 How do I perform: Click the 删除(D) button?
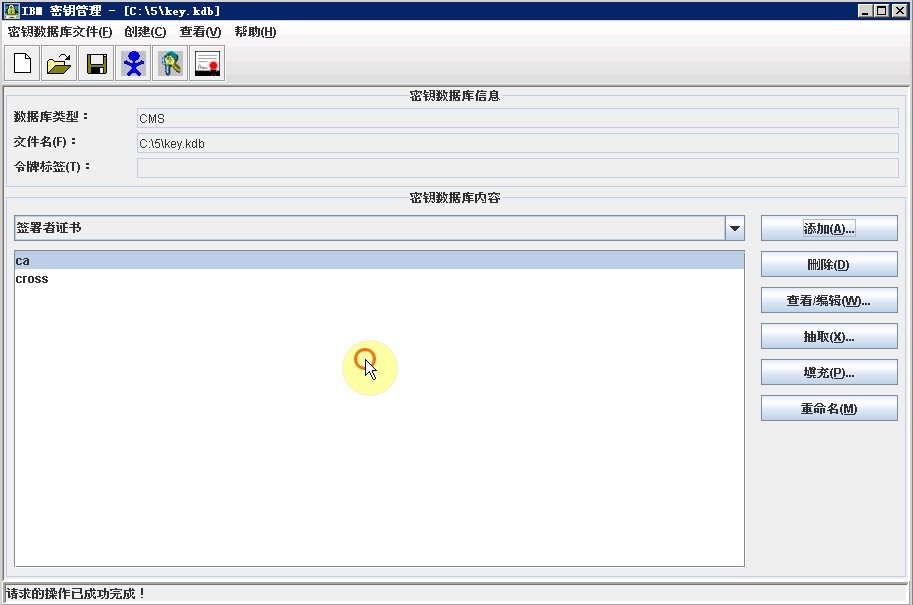(x=828, y=265)
